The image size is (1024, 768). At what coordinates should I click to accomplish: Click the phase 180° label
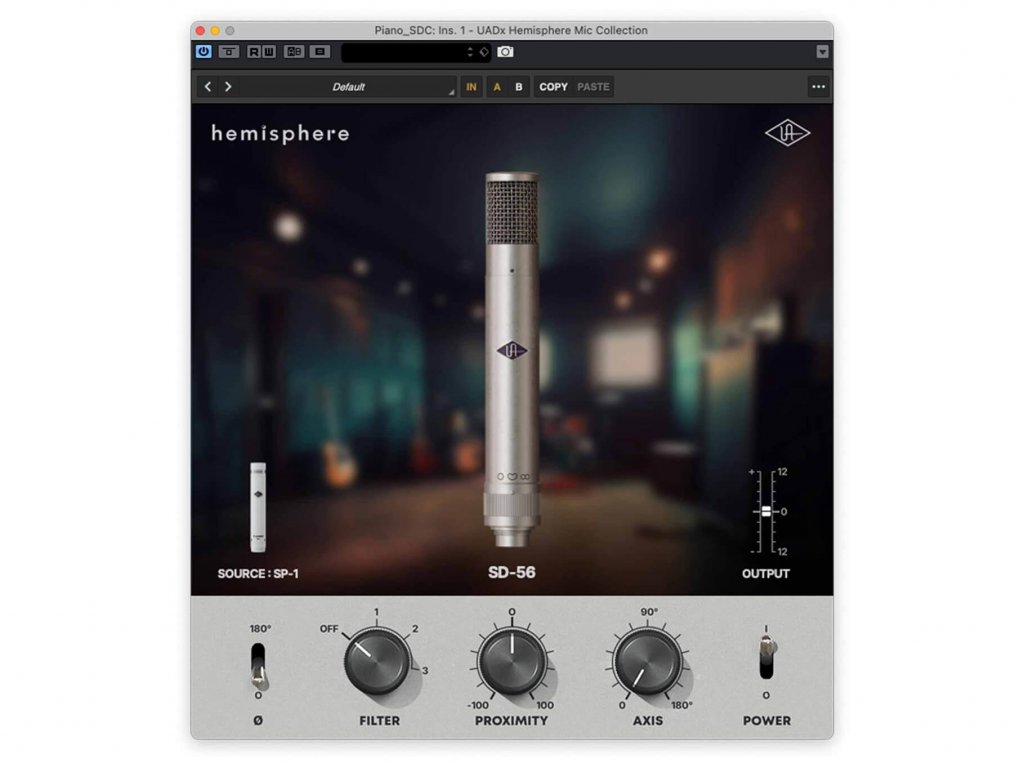[x=260, y=629]
